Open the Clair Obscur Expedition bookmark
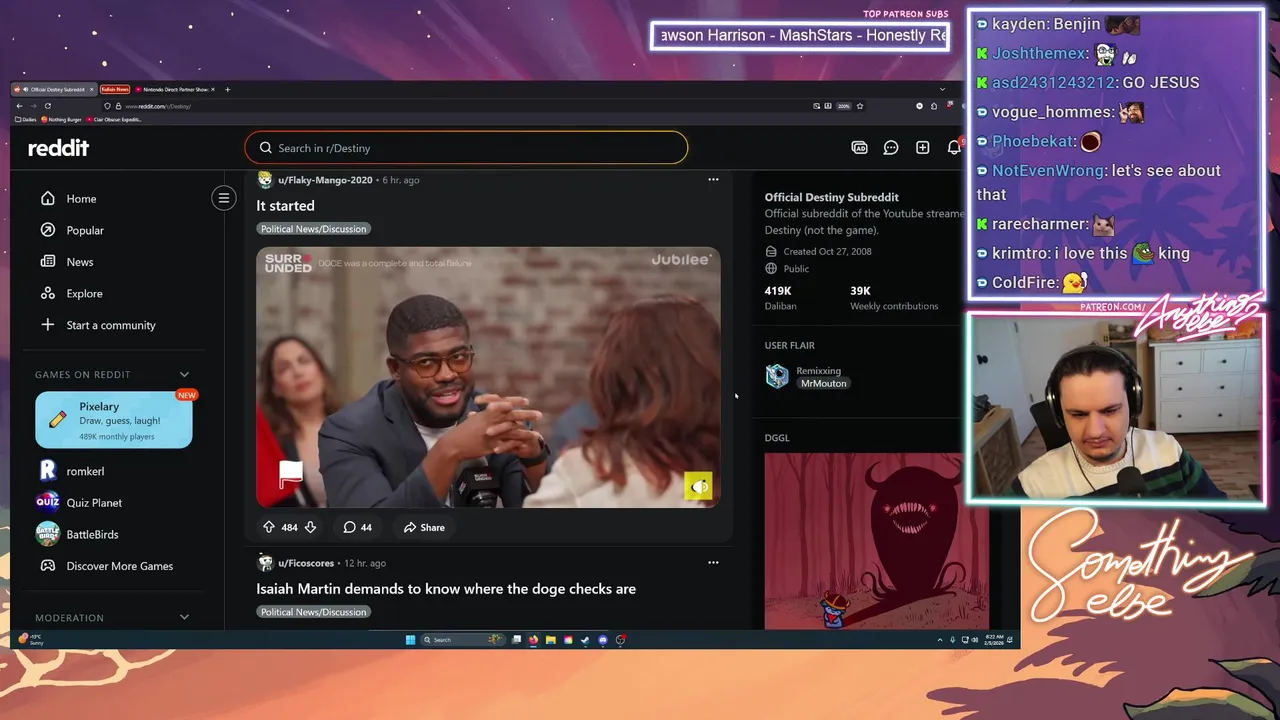This screenshot has width=1280, height=720. 114,119
